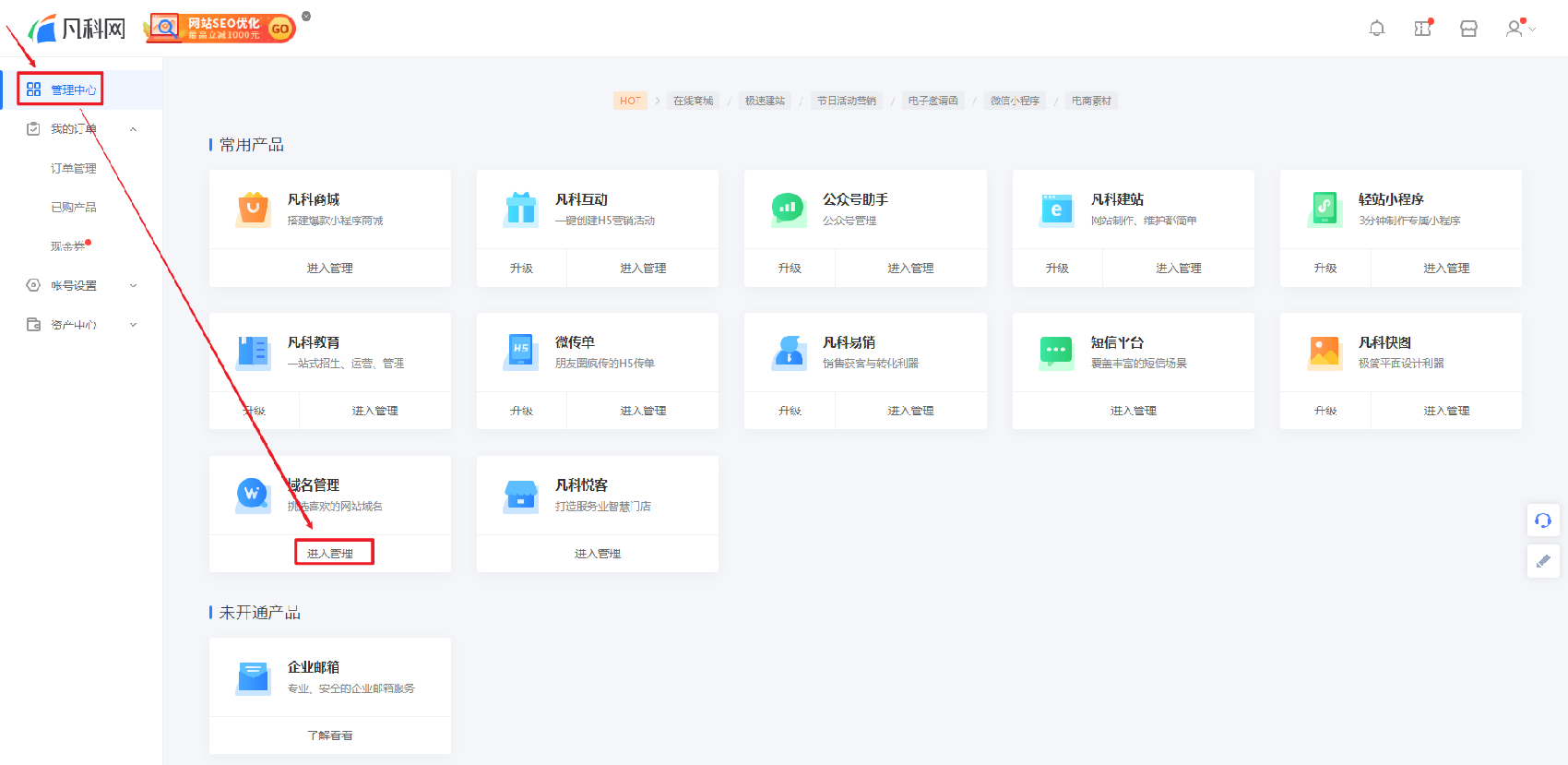Click the 凡科快图 picture icon
Image resolution: width=1568 pixels, height=765 pixels.
1324,352
